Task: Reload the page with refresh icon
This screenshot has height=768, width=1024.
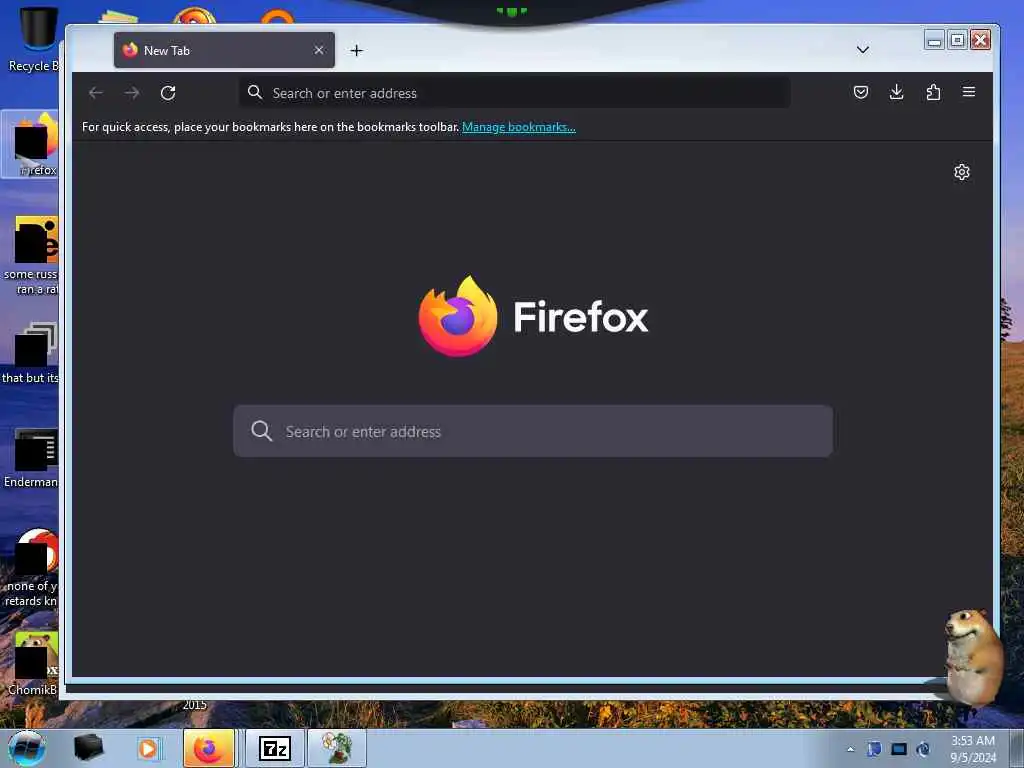Action: tap(168, 93)
